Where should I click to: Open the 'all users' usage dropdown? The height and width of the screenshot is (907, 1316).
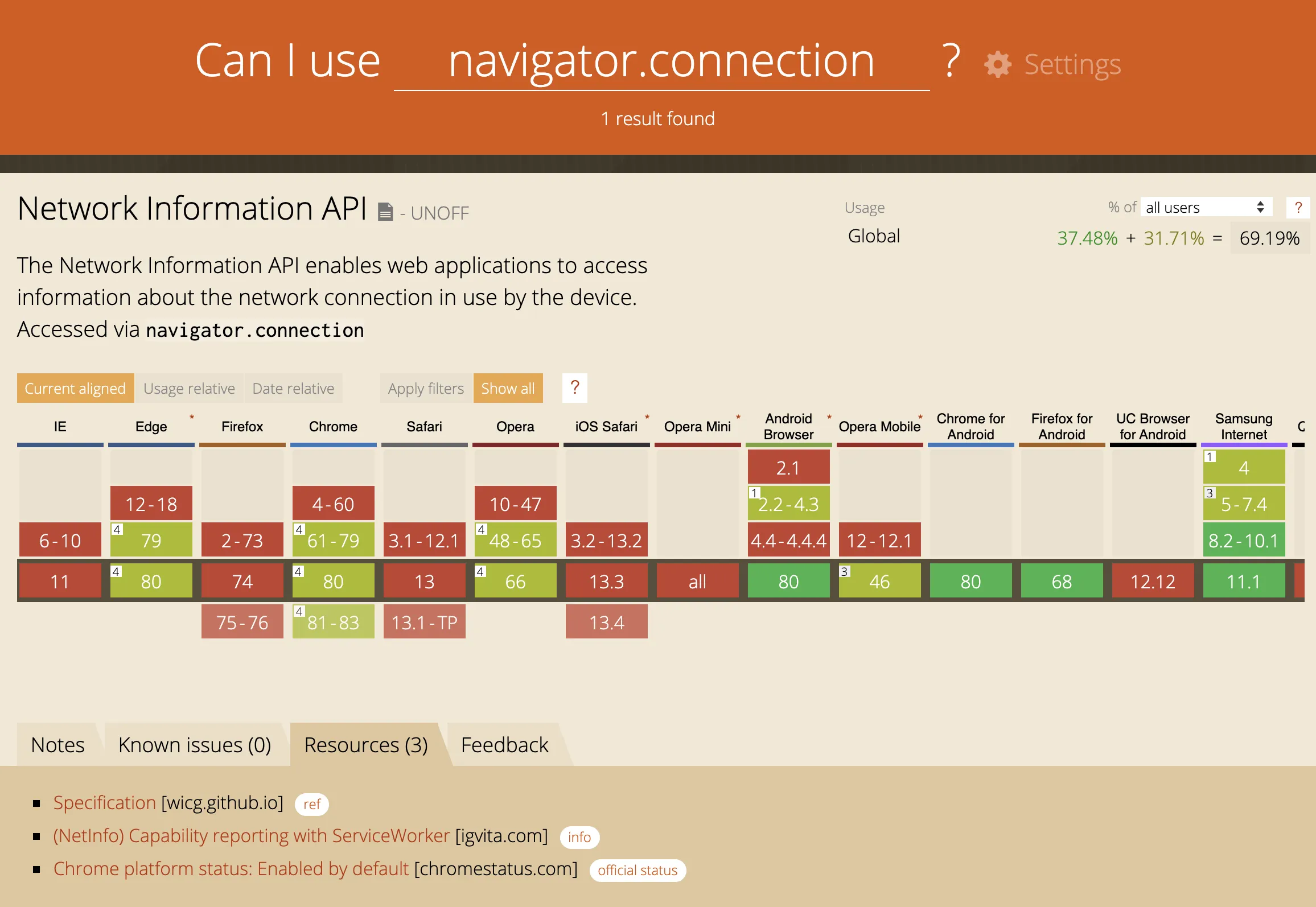pos(1206,207)
